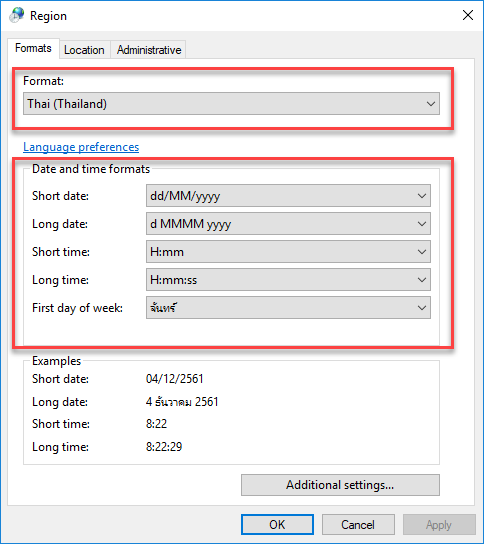Expand the Format dropdown showing Thai (Thailand)
484x544 pixels.
point(231,103)
